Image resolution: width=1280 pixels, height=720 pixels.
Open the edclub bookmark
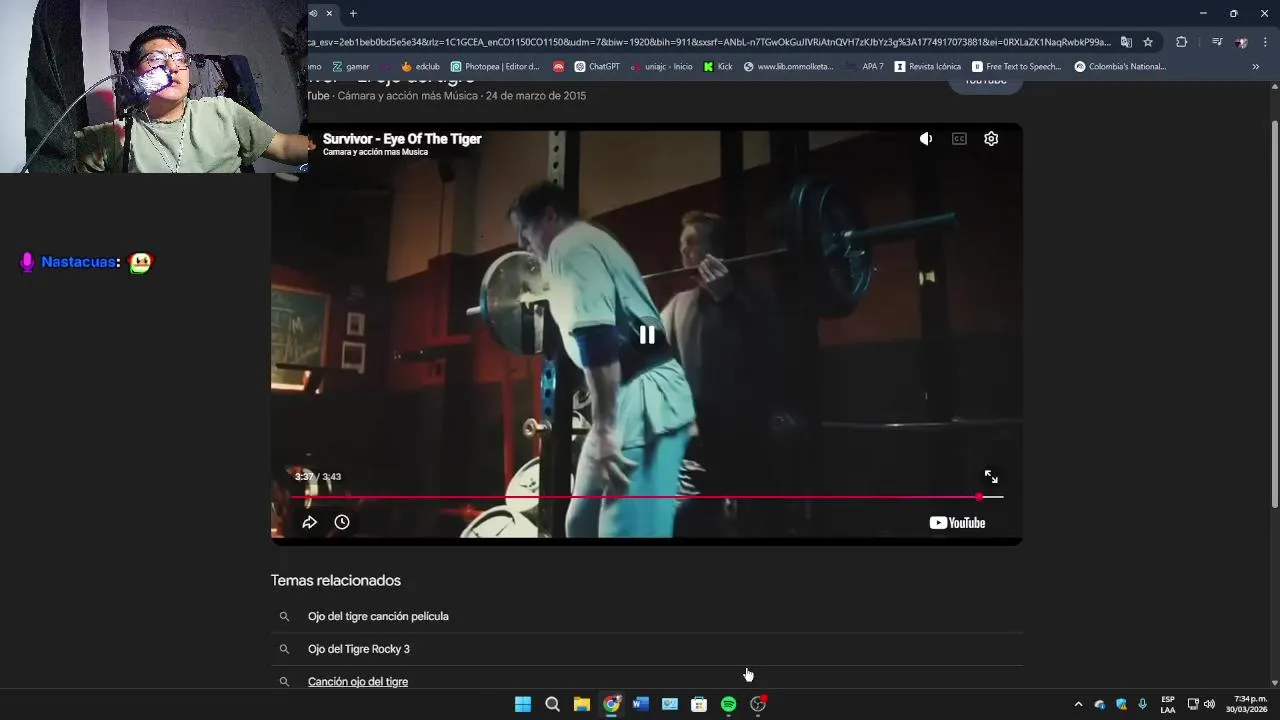420,67
